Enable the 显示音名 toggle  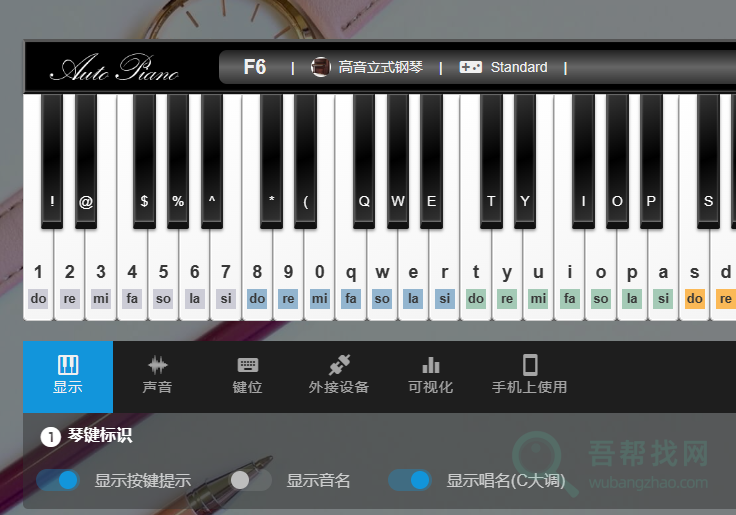(x=250, y=480)
